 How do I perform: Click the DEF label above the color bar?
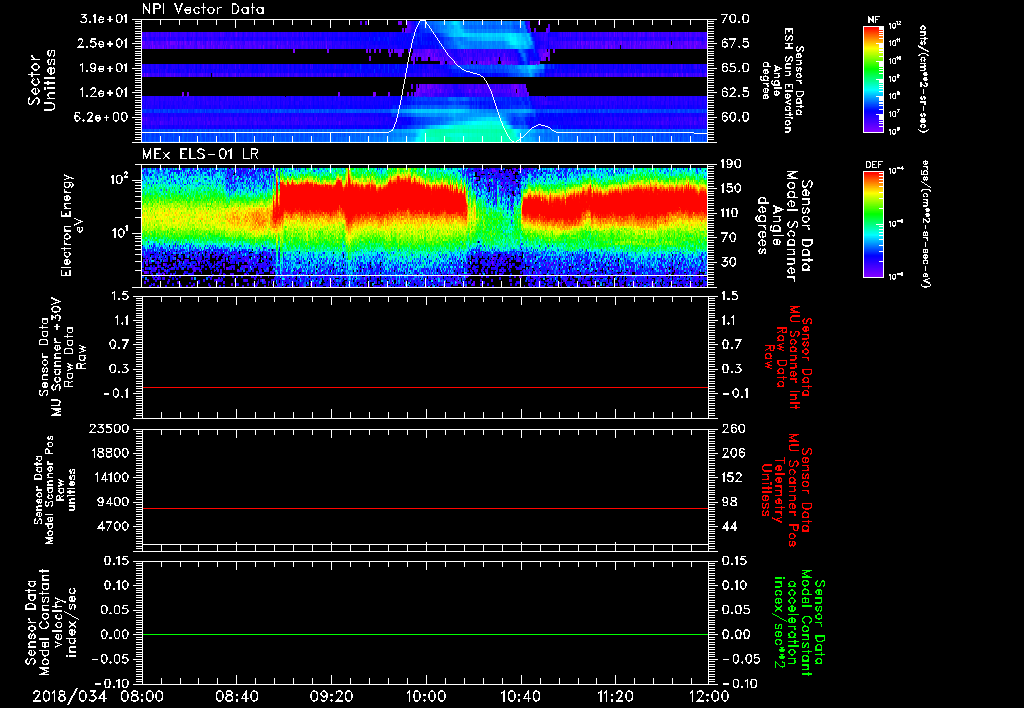point(874,165)
